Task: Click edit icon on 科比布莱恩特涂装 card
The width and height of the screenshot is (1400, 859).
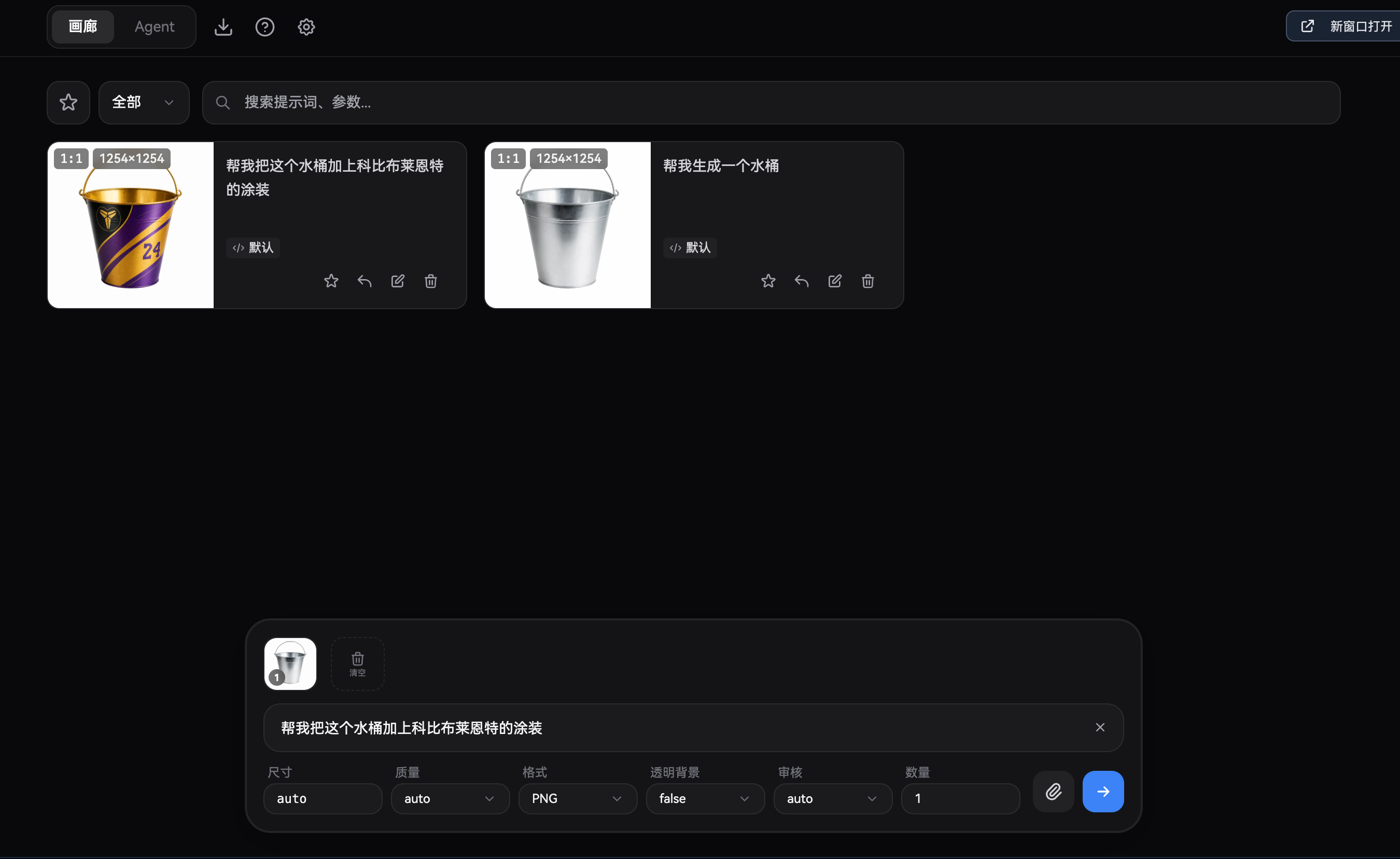Action: (398, 281)
